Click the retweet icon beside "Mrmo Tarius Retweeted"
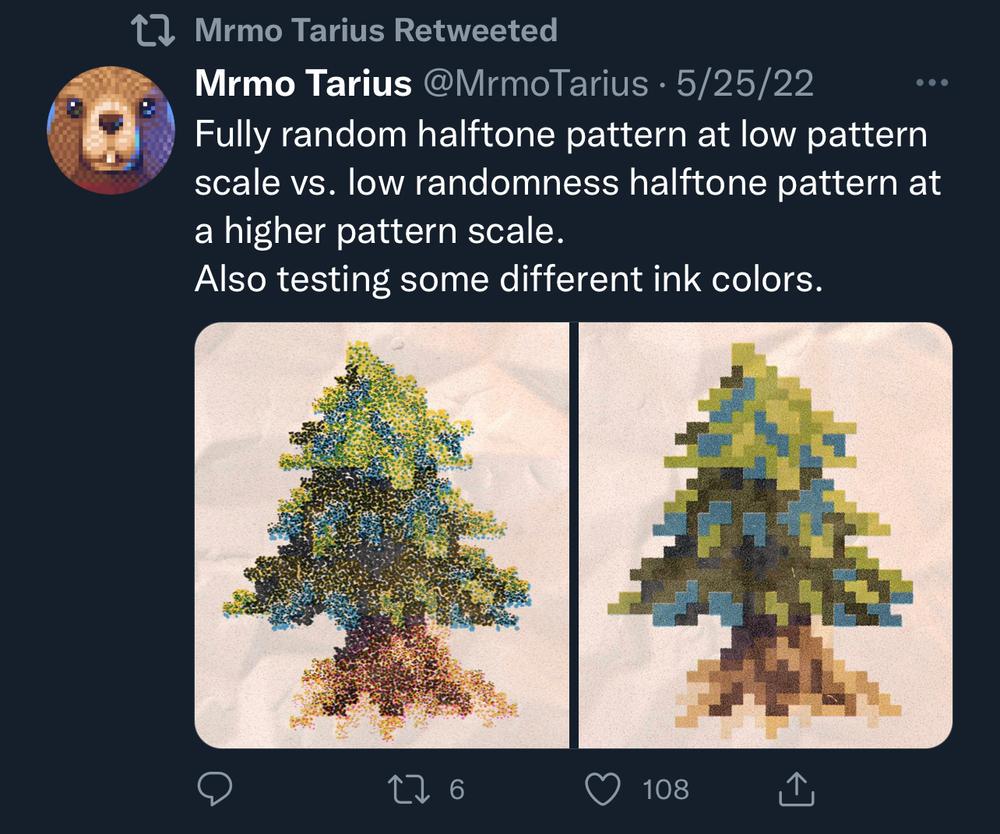 coord(152,31)
